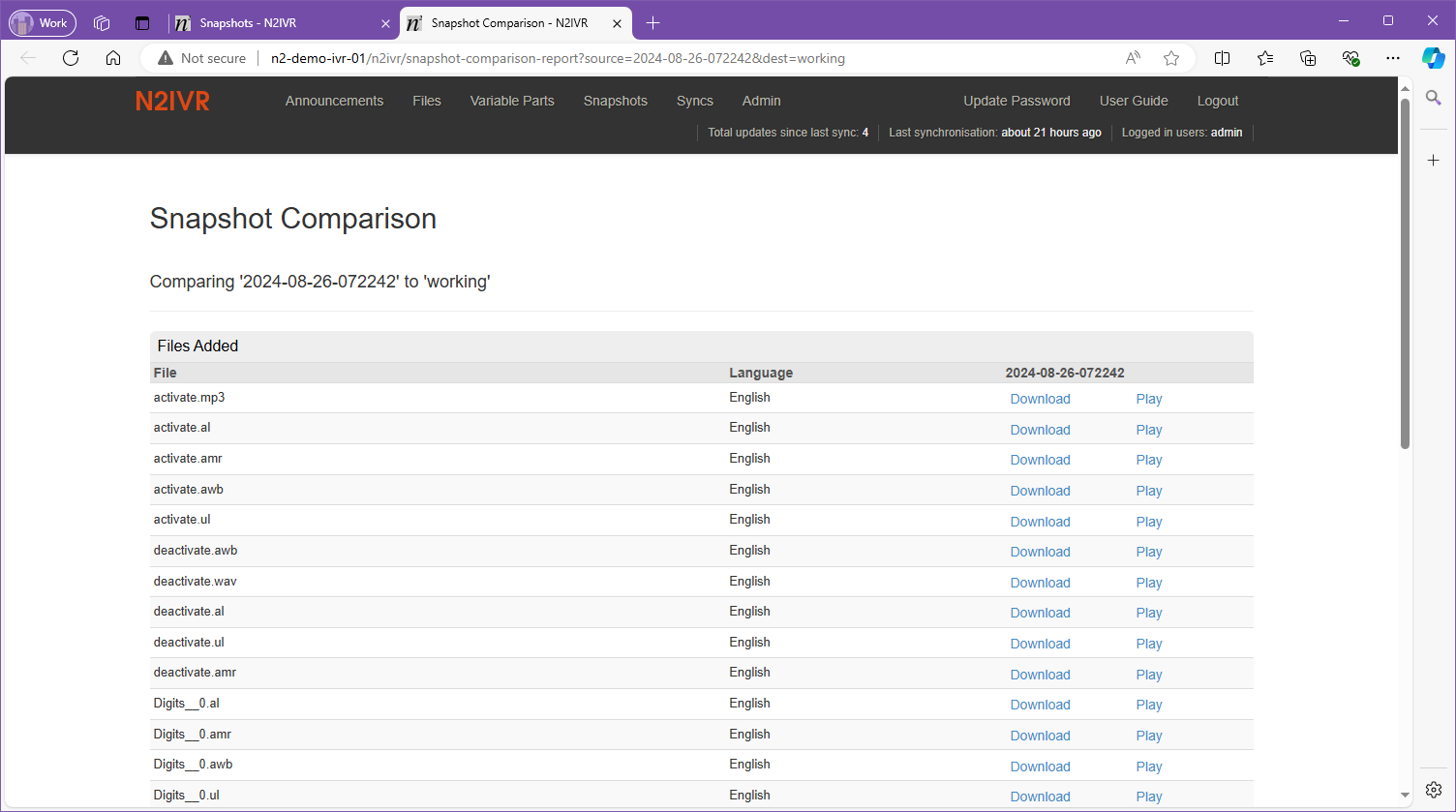Select the File column header

pos(165,373)
